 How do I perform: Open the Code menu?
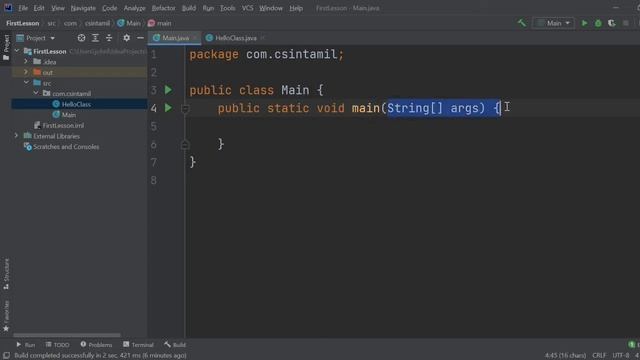[x=109, y=8]
